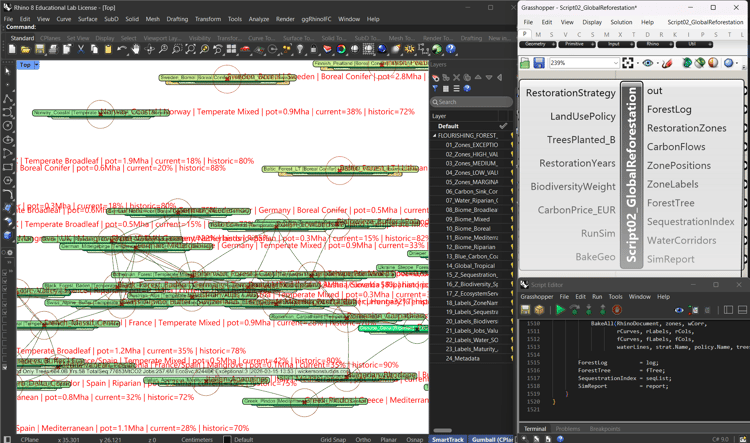Open the Rhino help question mark icon
Screen dimensions: 750x443
pos(451,49)
